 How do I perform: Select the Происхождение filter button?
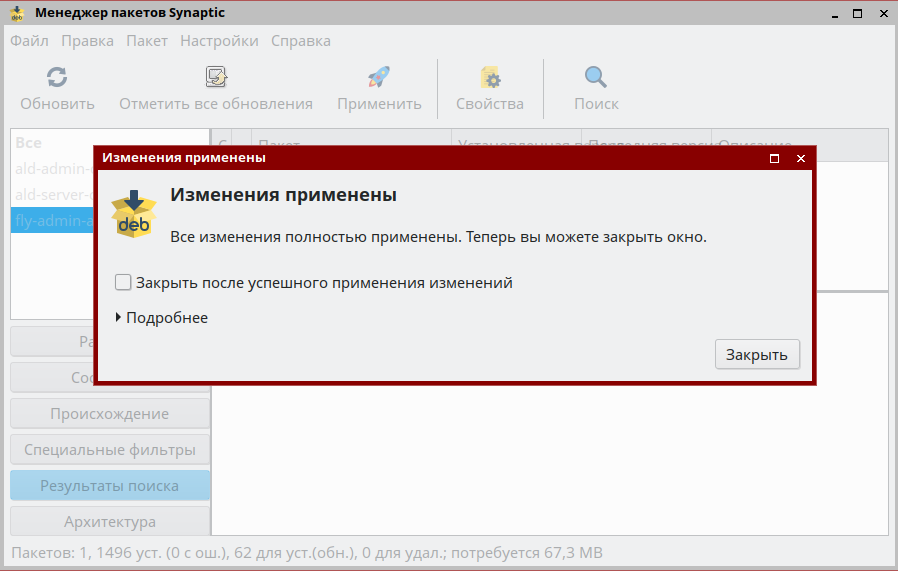point(110,414)
